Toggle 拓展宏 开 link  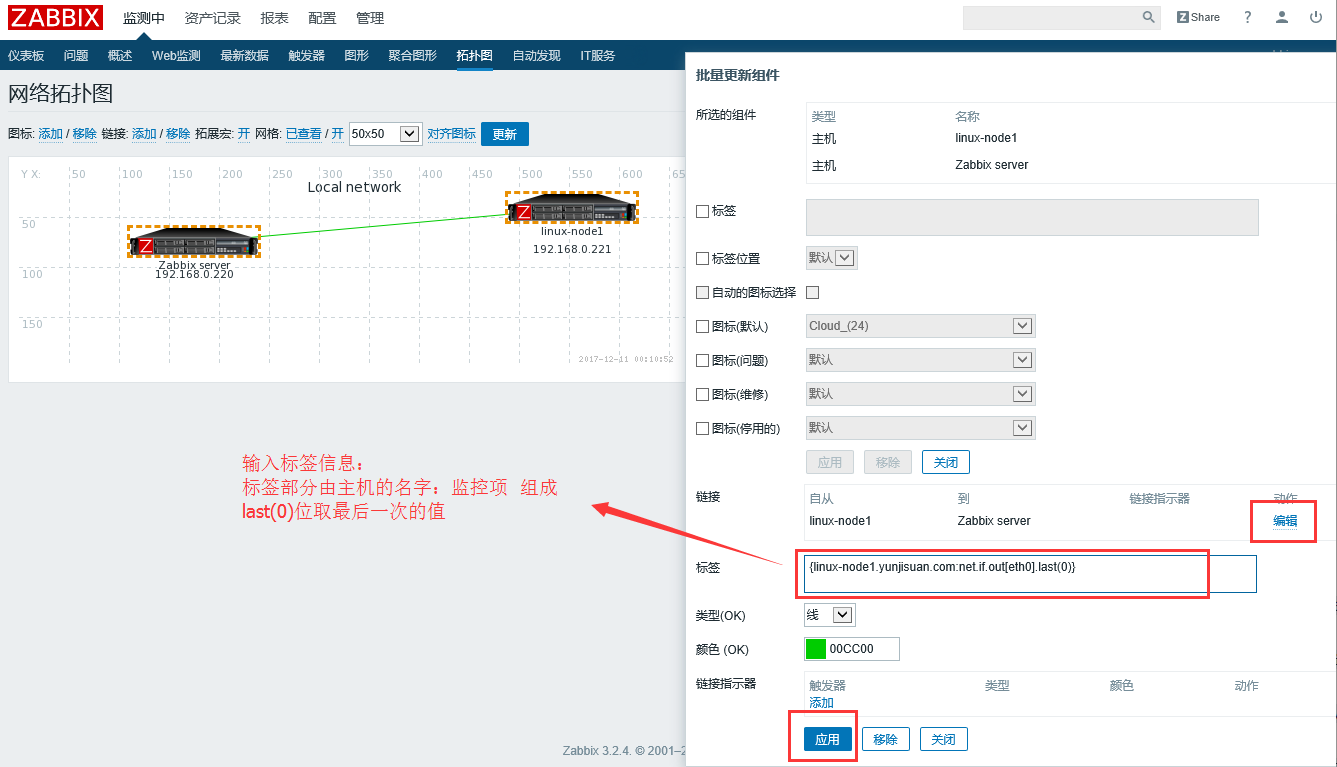tap(244, 134)
